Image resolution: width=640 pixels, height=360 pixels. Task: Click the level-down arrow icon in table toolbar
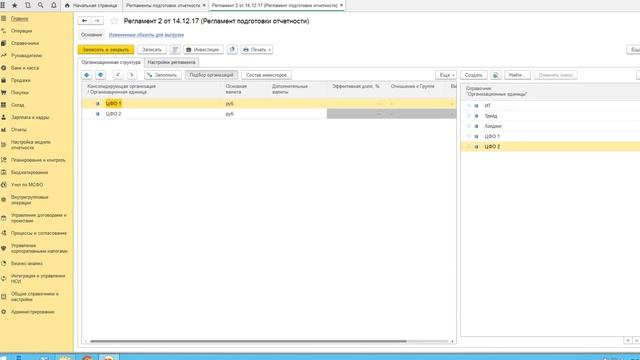pos(131,75)
